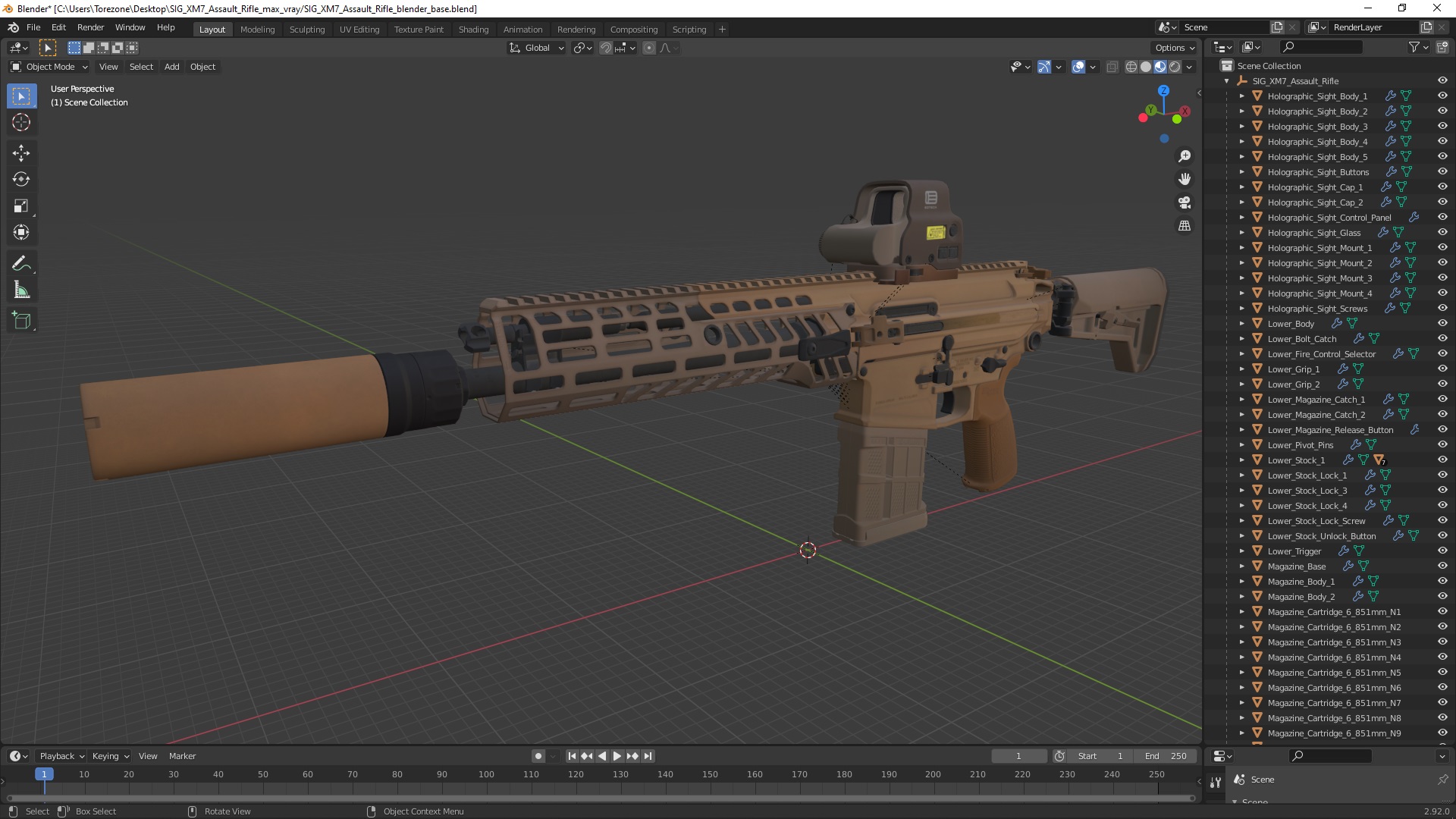
Task: Activate the 3D Cursor tool
Action: (x=21, y=122)
